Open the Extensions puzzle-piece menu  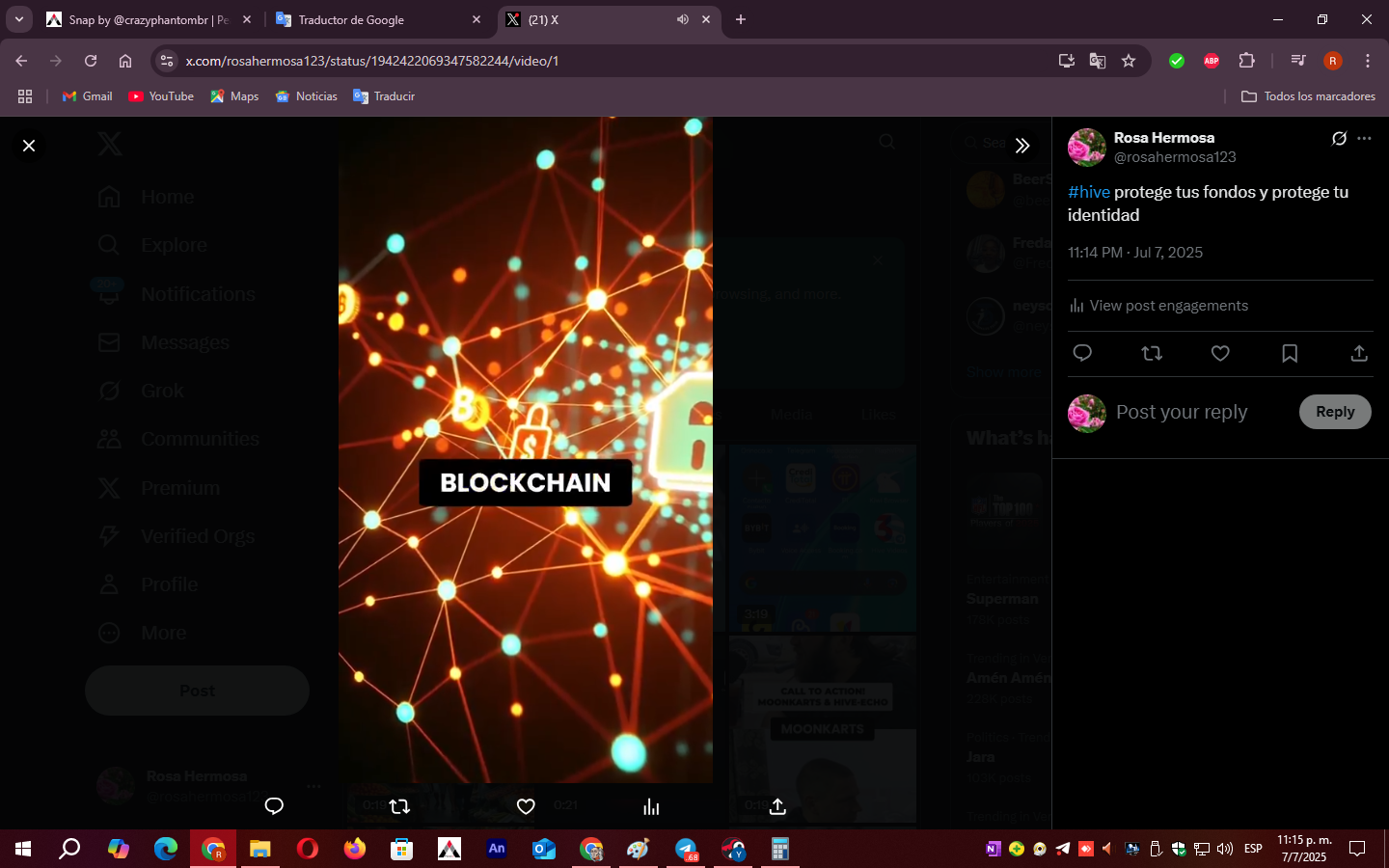tap(1246, 61)
